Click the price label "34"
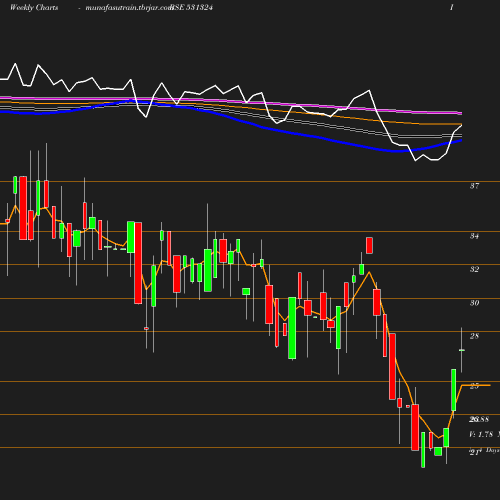The width and height of the screenshot is (500, 500). tap(474, 236)
